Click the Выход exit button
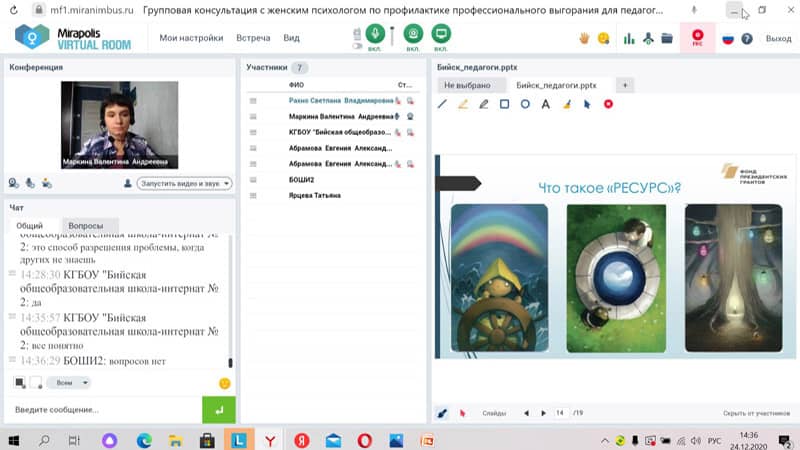 778,38
